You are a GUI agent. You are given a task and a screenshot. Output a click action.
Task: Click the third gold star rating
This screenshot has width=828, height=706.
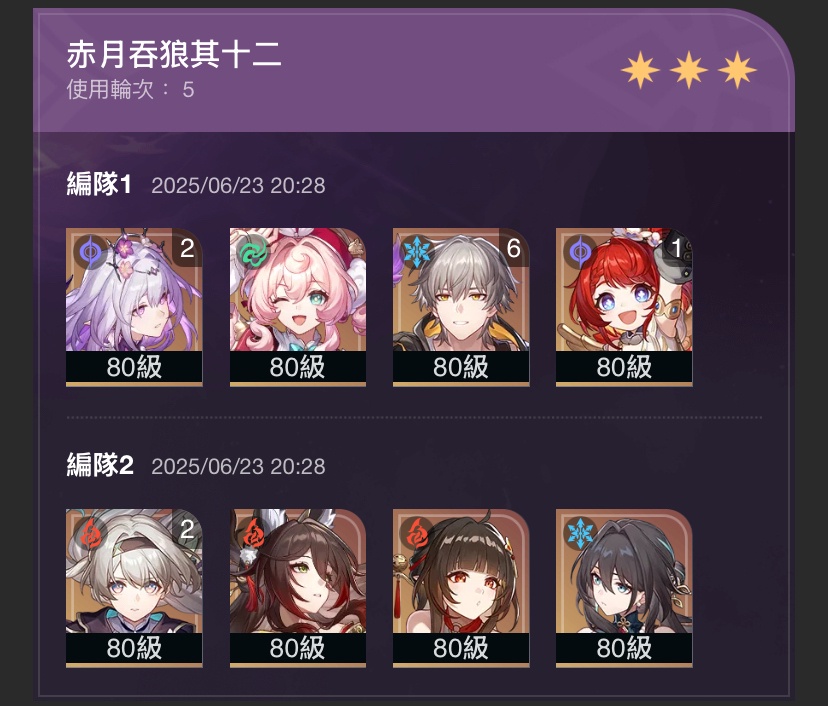pos(737,70)
